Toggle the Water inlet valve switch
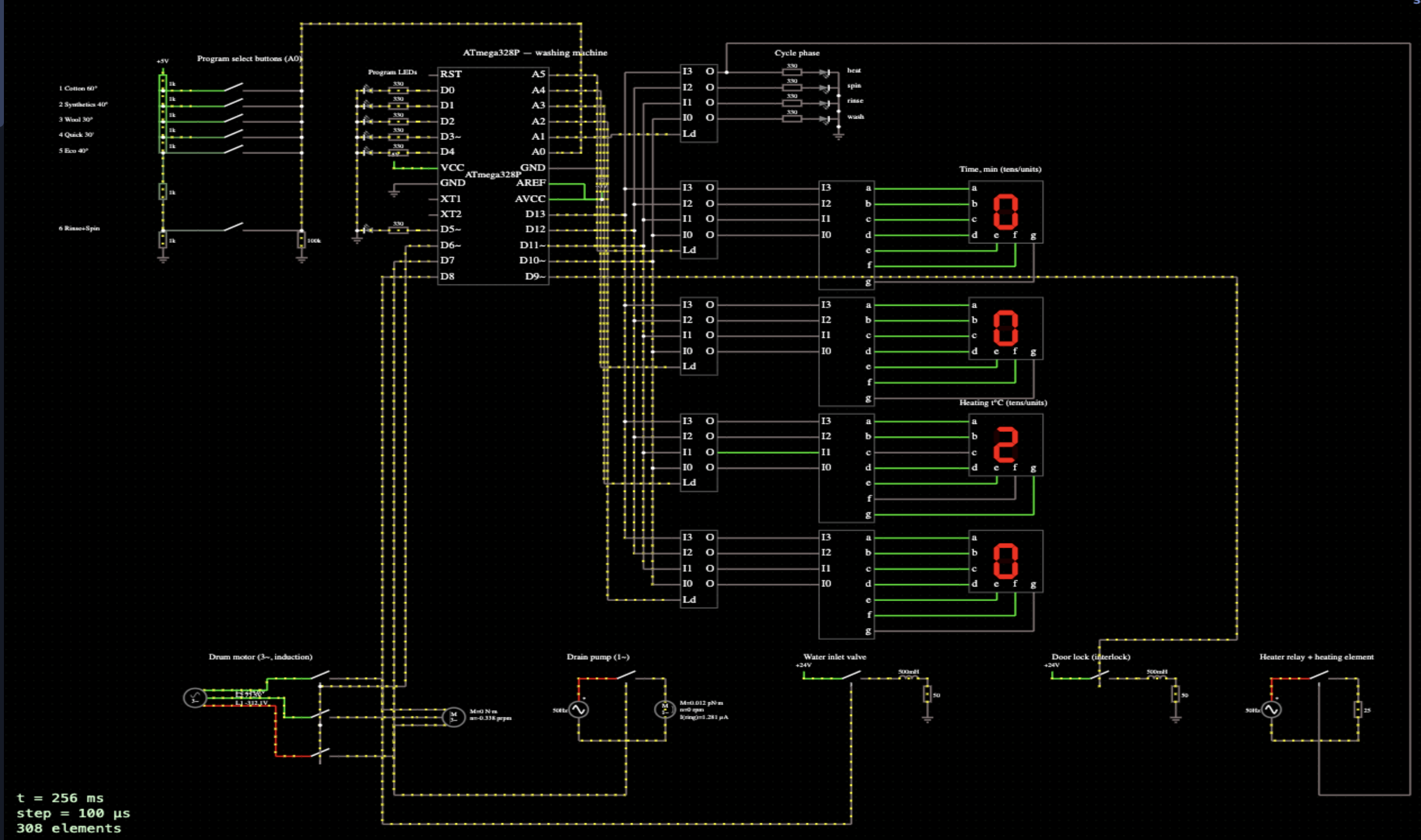The height and width of the screenshot is (840, 1421). [851, 675]
